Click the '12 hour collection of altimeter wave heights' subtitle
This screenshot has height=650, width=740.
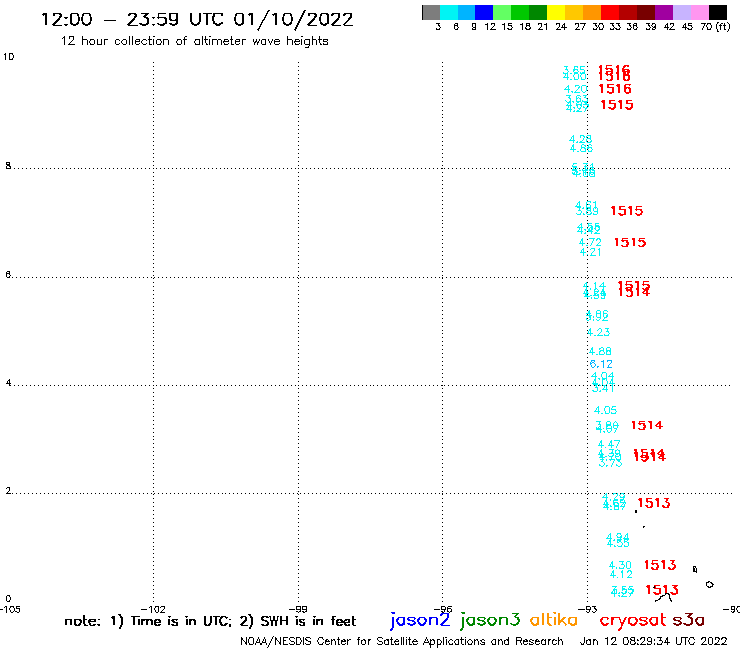coord(194,41)
